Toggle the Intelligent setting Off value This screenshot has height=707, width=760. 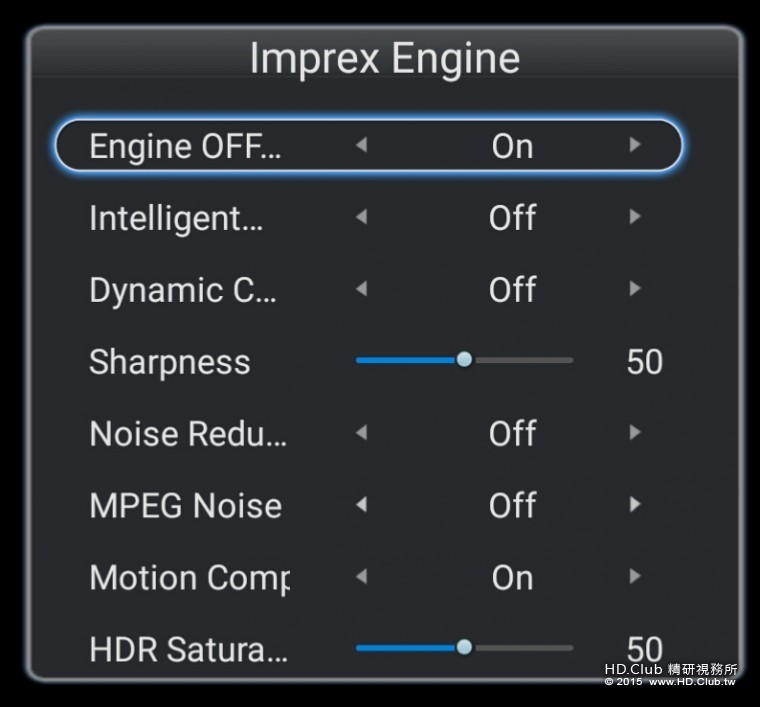pos(512,218)
